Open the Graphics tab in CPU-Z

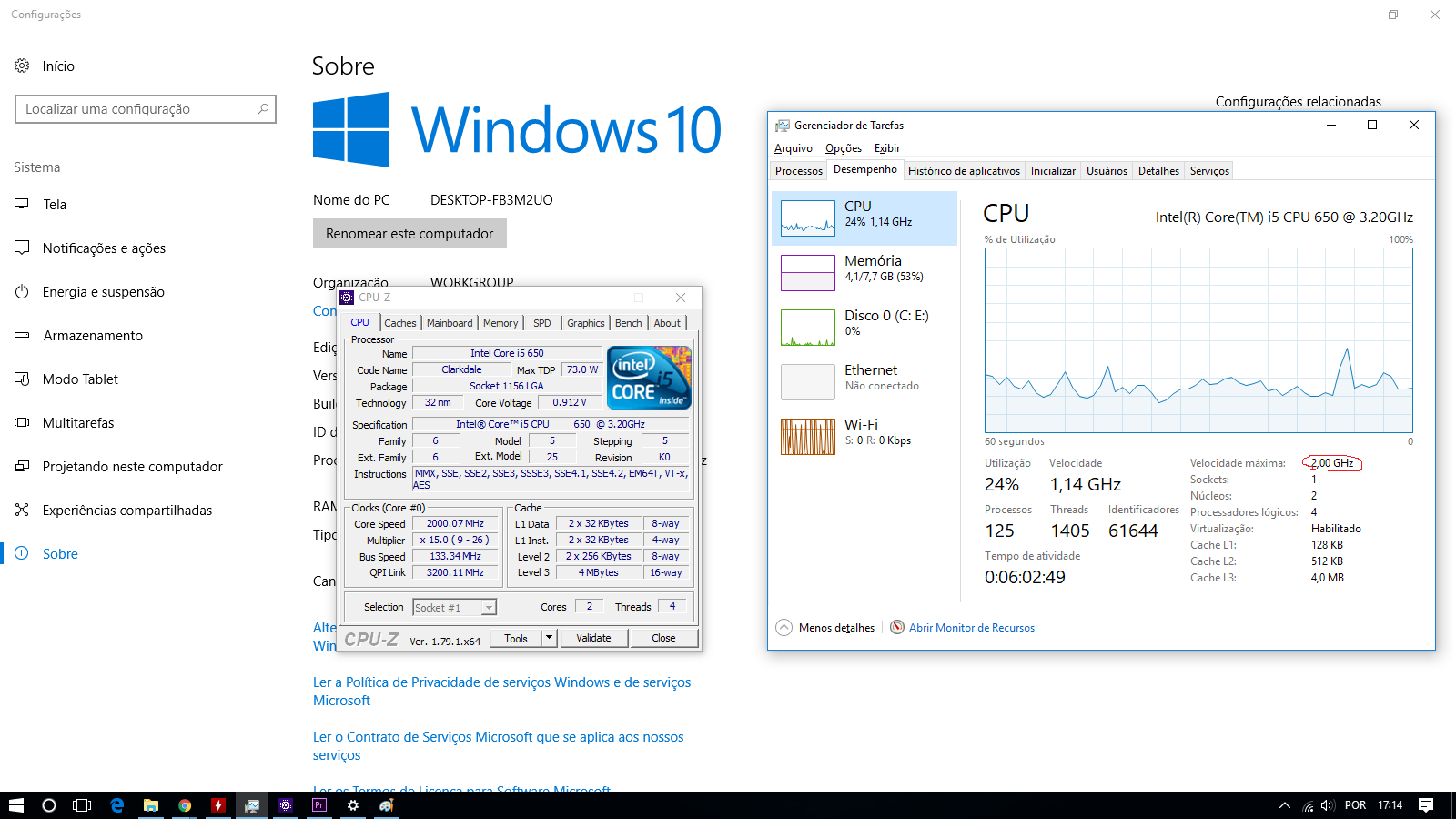[585, 323]
